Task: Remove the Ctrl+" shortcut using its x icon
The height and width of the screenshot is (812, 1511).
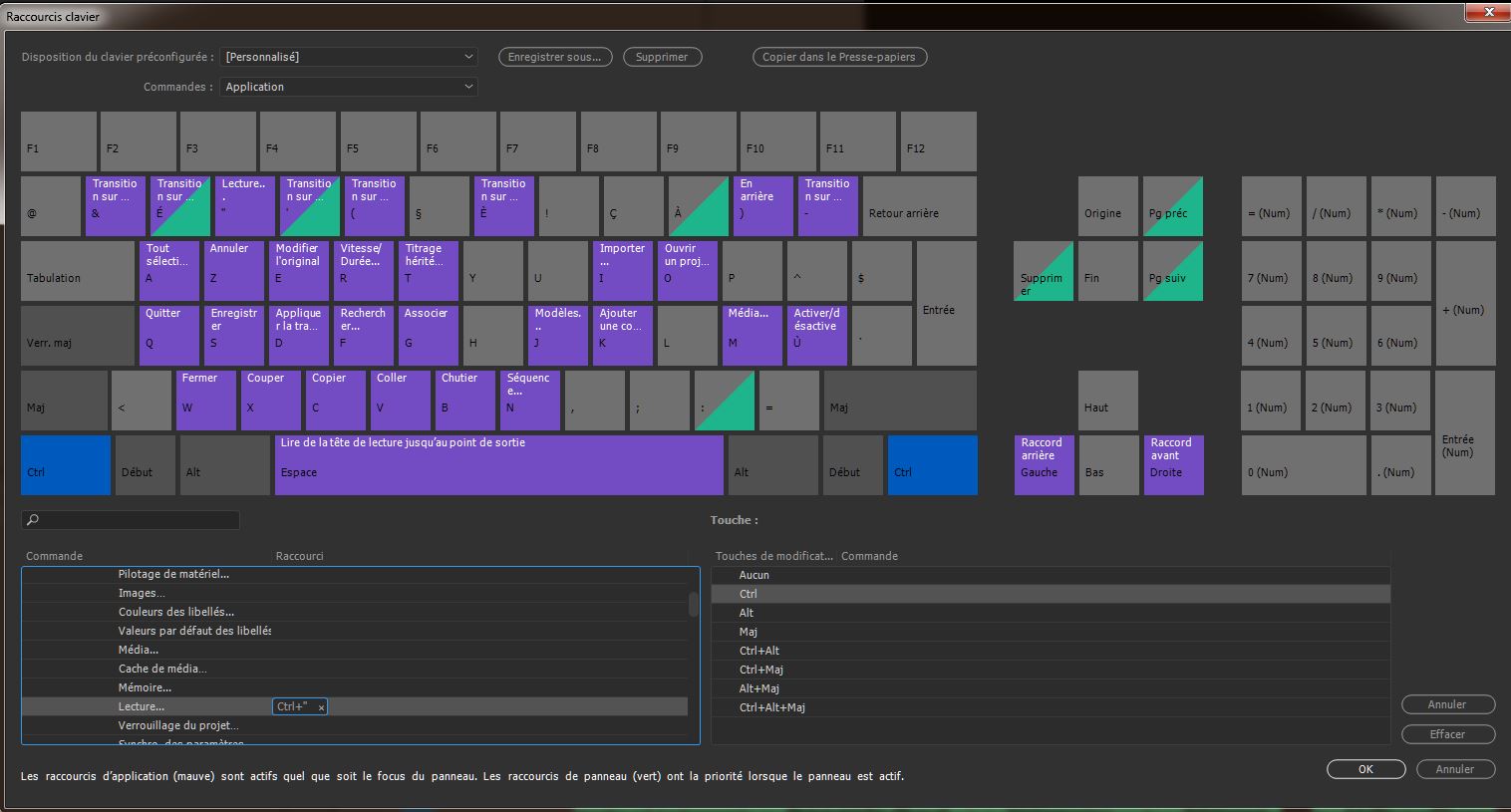Action: coord(321,707)
